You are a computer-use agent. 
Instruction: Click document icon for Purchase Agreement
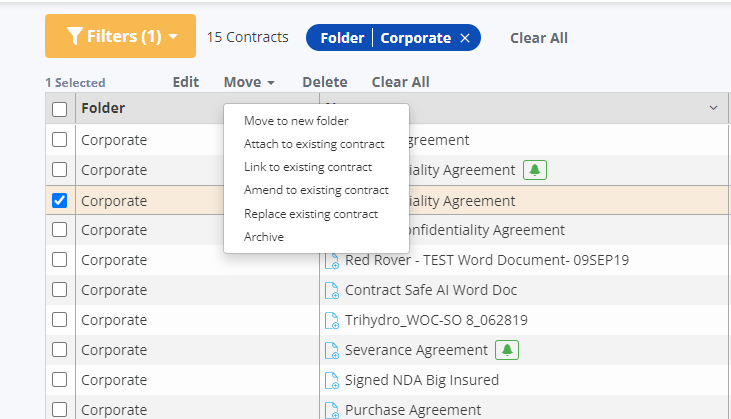pyautogui.click(x=332, y=410)
